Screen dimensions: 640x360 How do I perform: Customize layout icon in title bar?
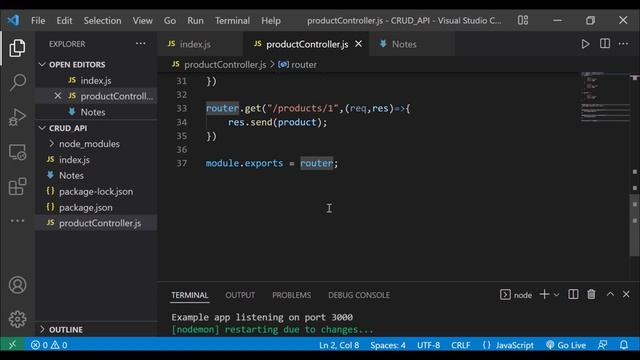[523, 20]
